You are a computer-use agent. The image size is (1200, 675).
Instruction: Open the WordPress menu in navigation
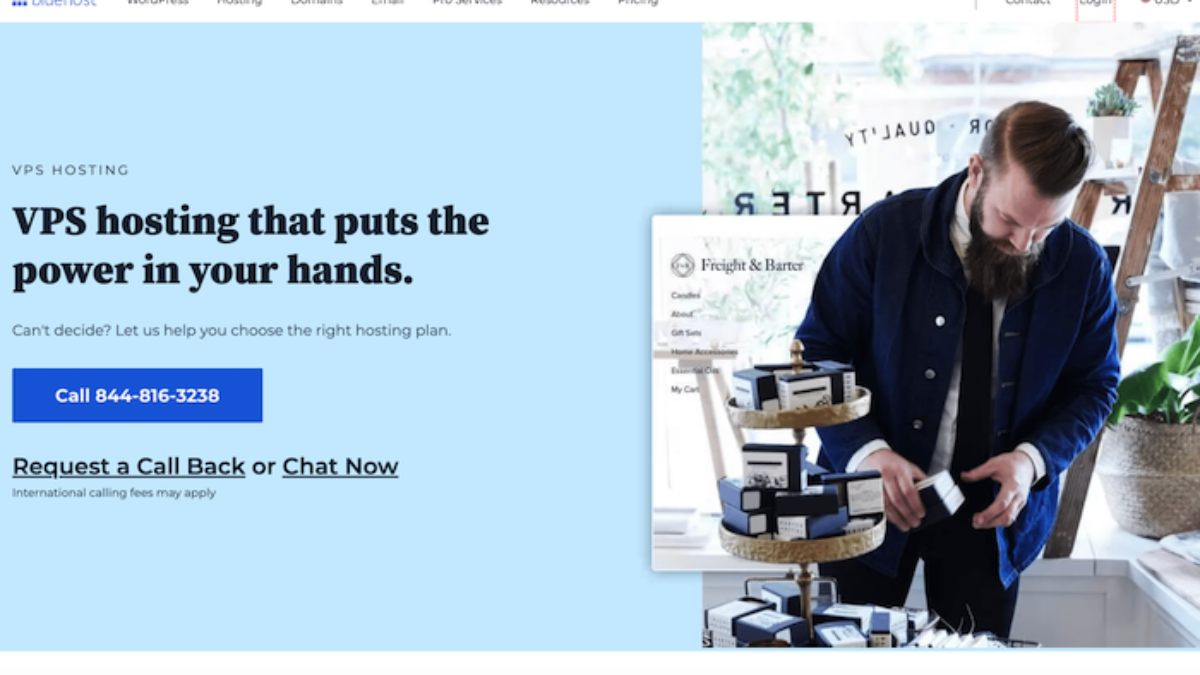click(157, 3)
